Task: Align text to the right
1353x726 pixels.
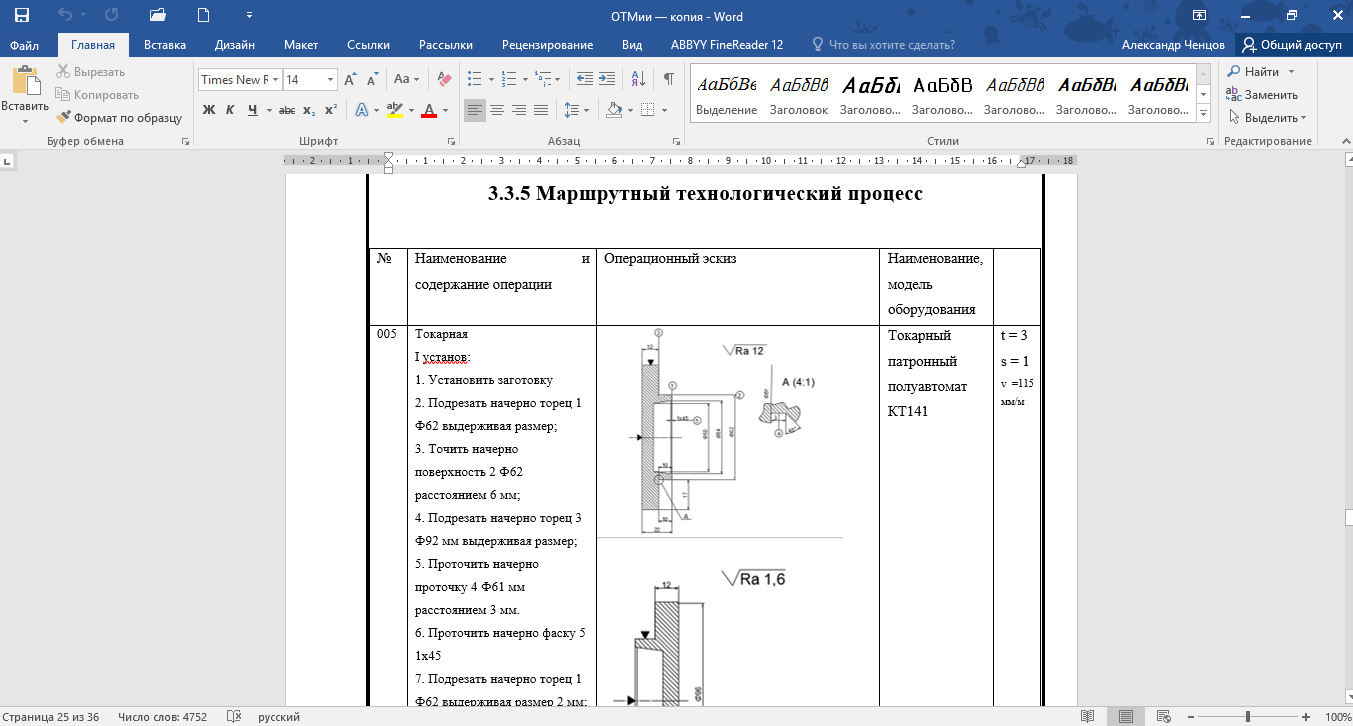Action: pyautogui.click(x=519, y=110)
